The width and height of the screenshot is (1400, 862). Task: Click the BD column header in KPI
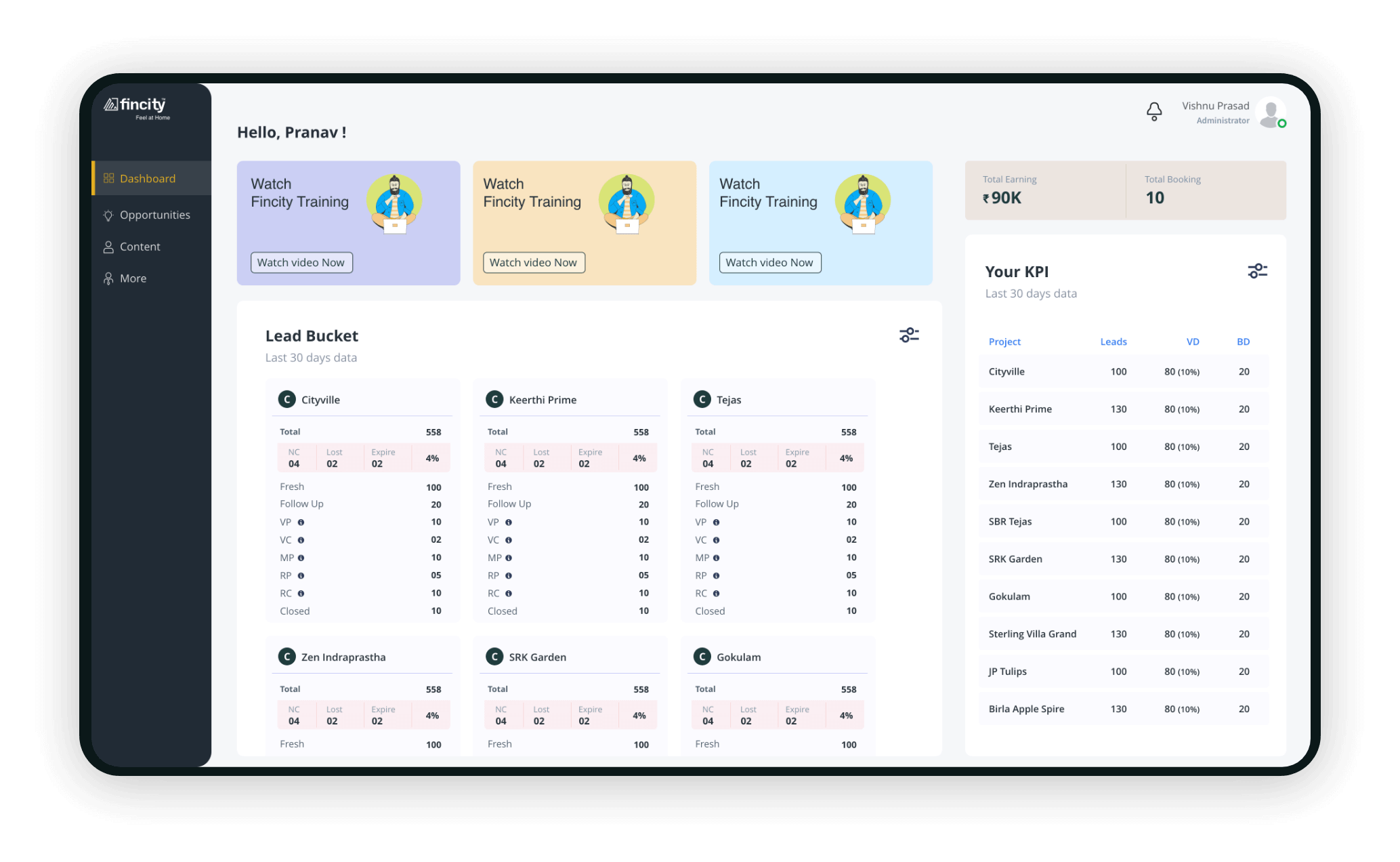pos(1244,342)
